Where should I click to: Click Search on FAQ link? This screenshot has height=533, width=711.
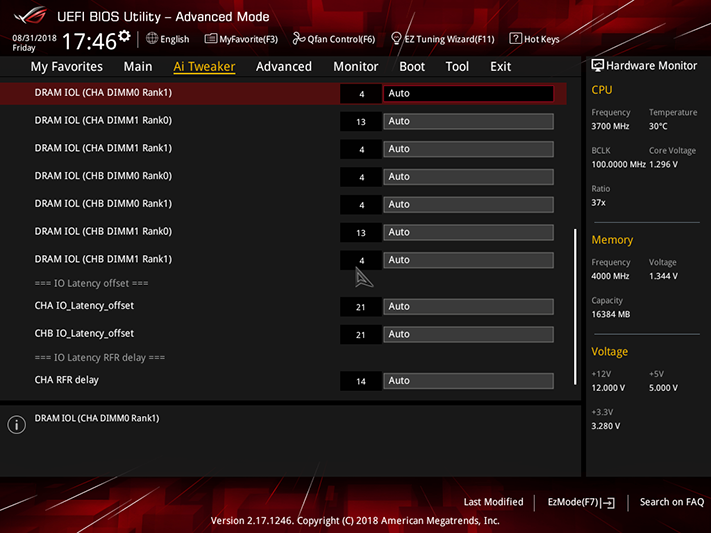point(672,502)
